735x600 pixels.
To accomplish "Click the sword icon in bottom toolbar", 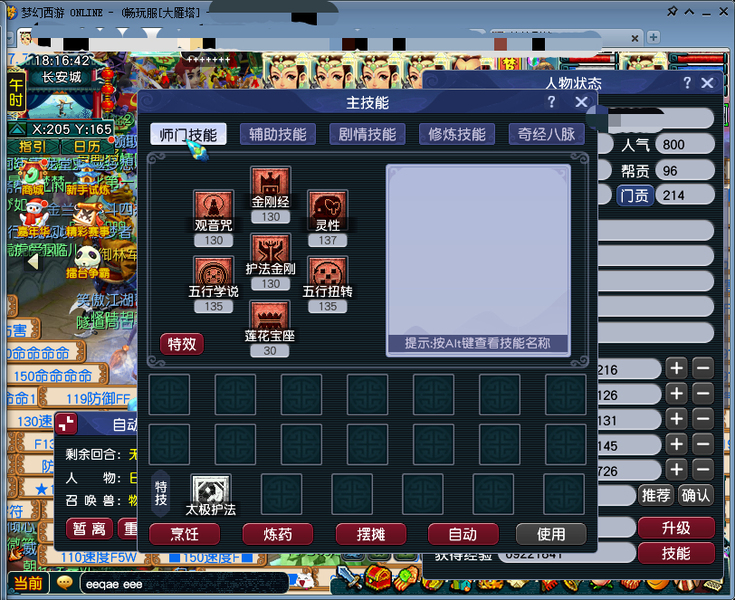I will coord(347,577).
